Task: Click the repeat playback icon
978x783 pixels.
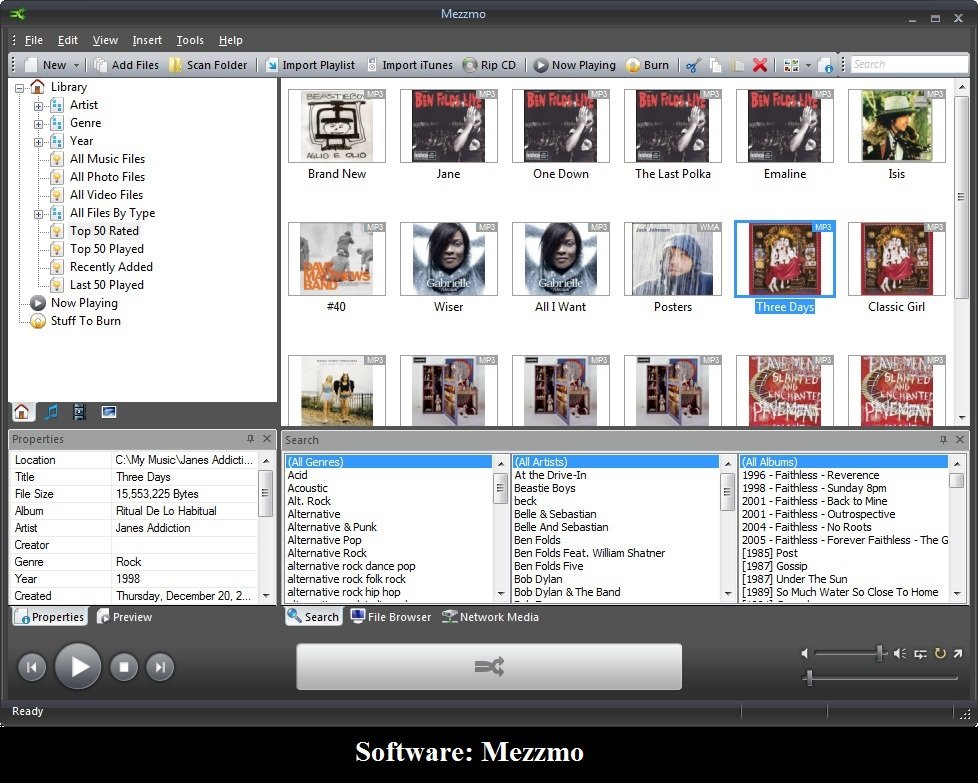Action: (940, 653)
